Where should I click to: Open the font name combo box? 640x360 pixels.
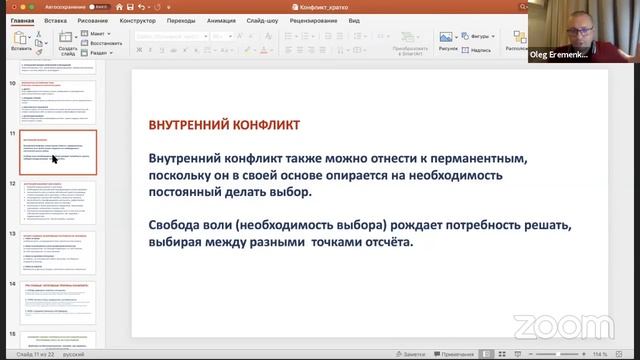pos(171,36)
